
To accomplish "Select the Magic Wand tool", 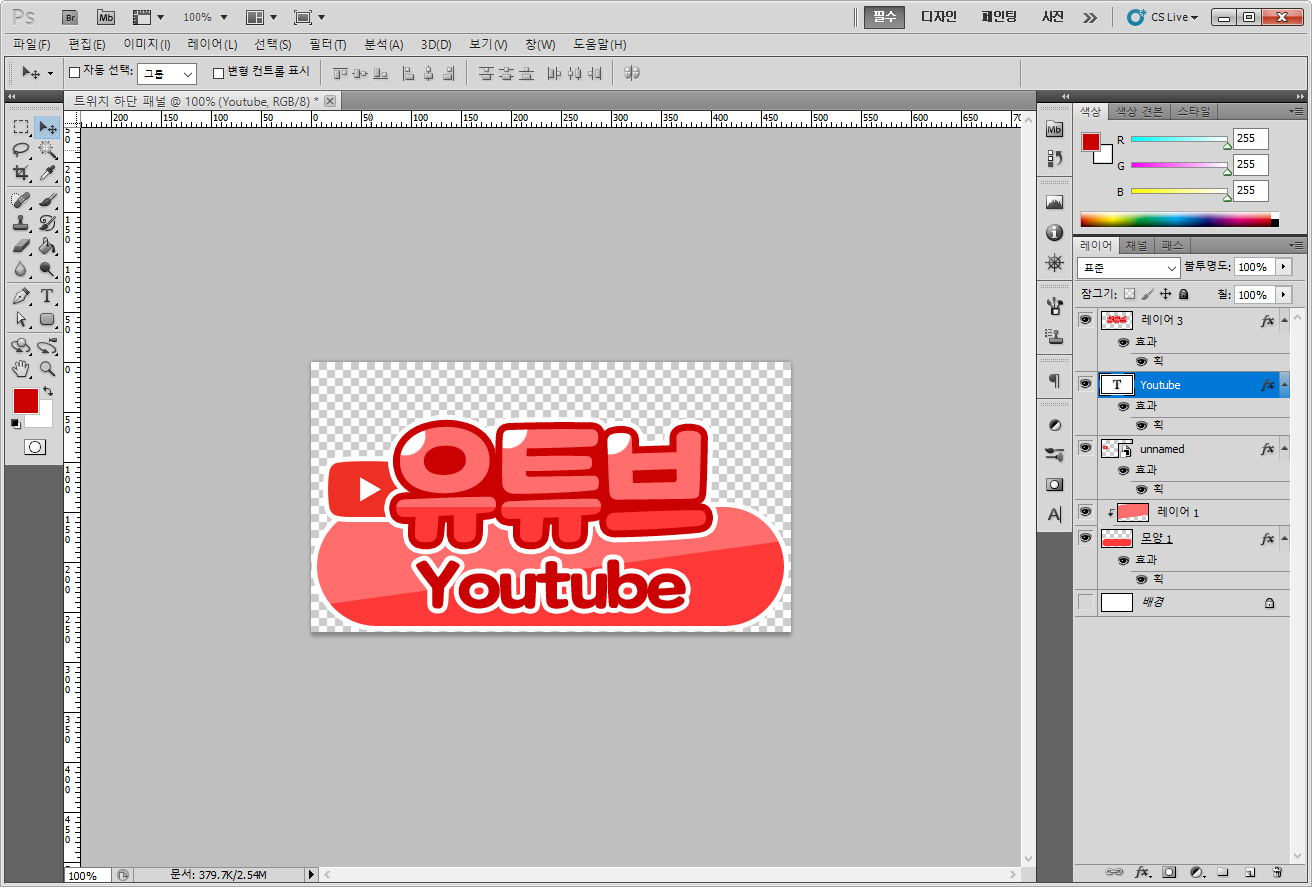I will coord(47,150).
